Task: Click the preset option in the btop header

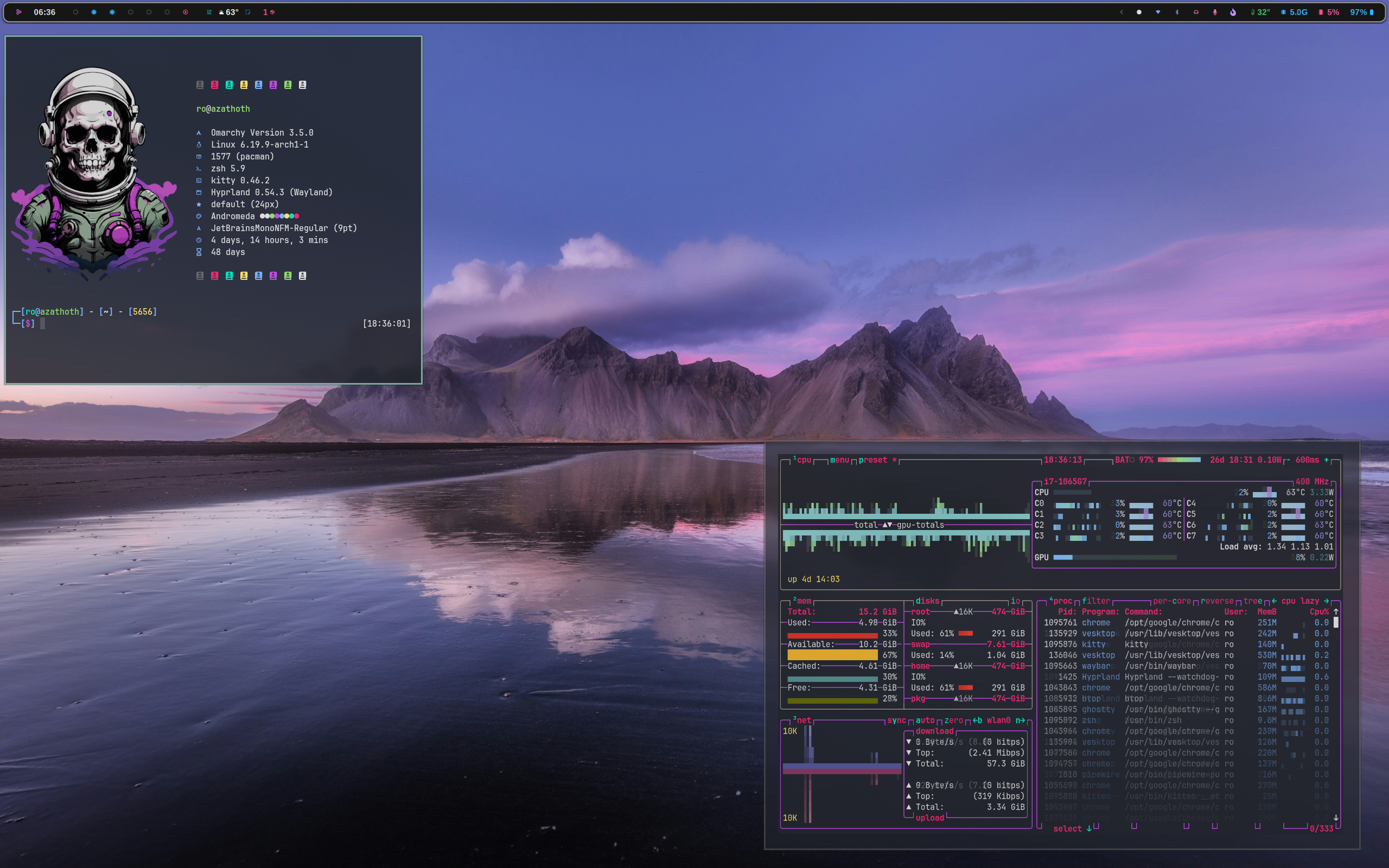Action: [x=872, y=460]
